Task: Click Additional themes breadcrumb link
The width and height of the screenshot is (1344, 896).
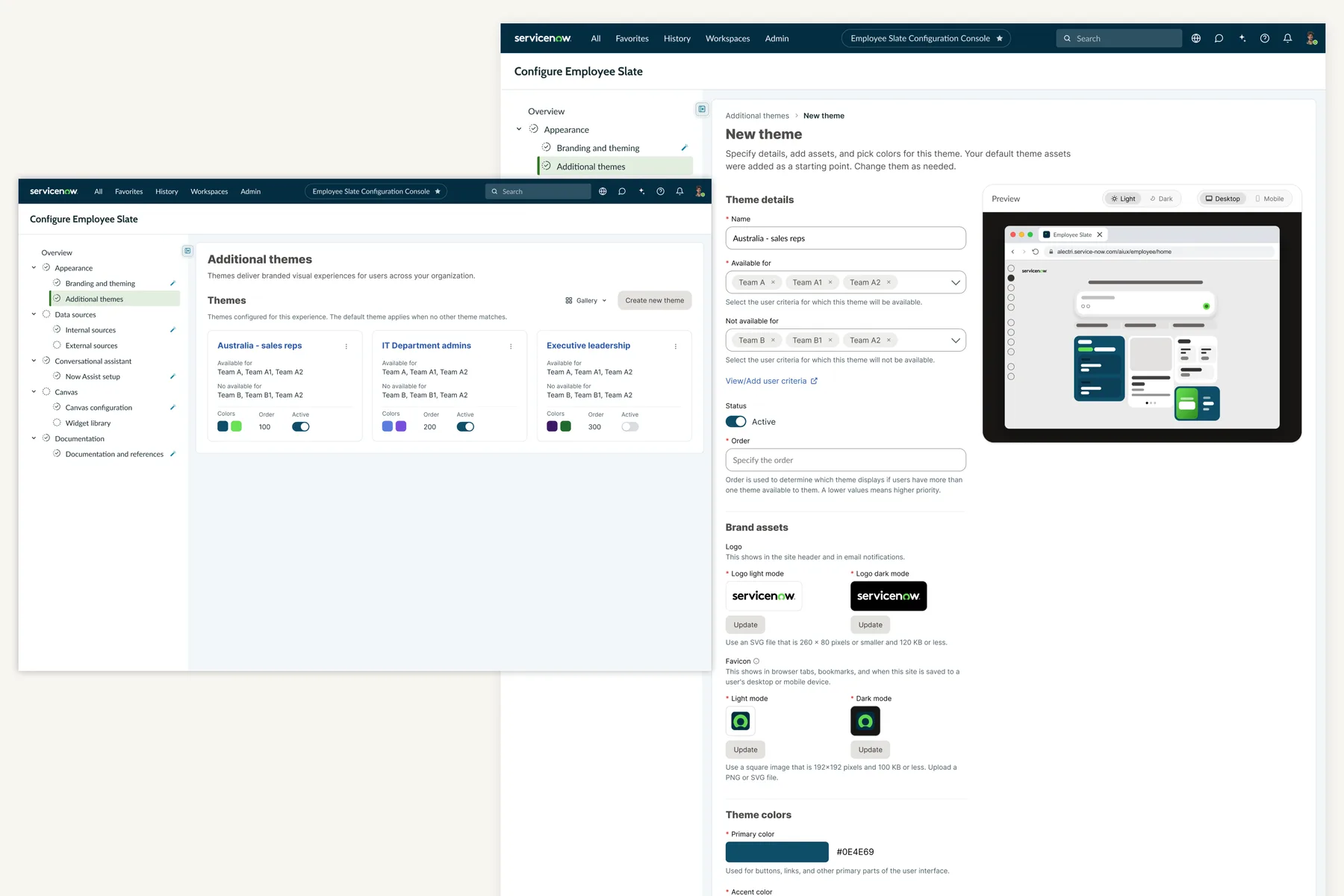Action: click(x=757, y=116)
